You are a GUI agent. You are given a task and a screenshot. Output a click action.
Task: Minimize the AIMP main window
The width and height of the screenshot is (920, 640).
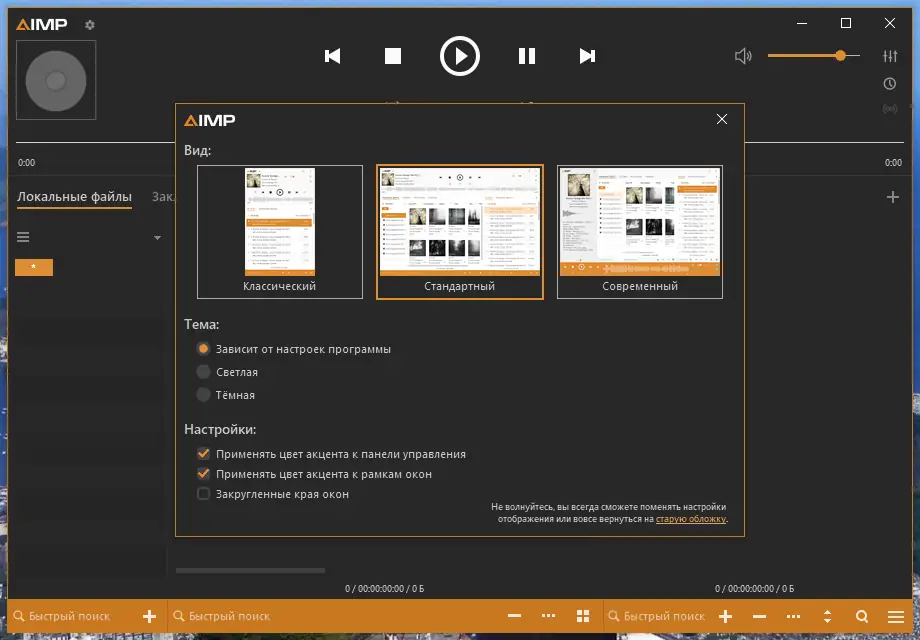tap(802, 23)
